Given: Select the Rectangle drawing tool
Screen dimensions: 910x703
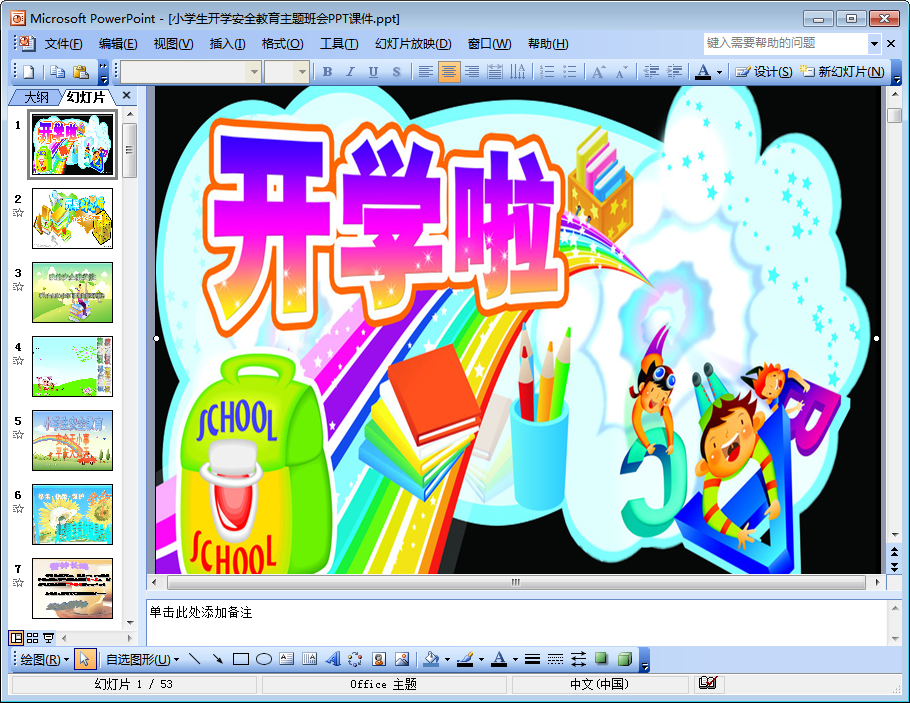Looking at the screenshot, I should (241, 659).
